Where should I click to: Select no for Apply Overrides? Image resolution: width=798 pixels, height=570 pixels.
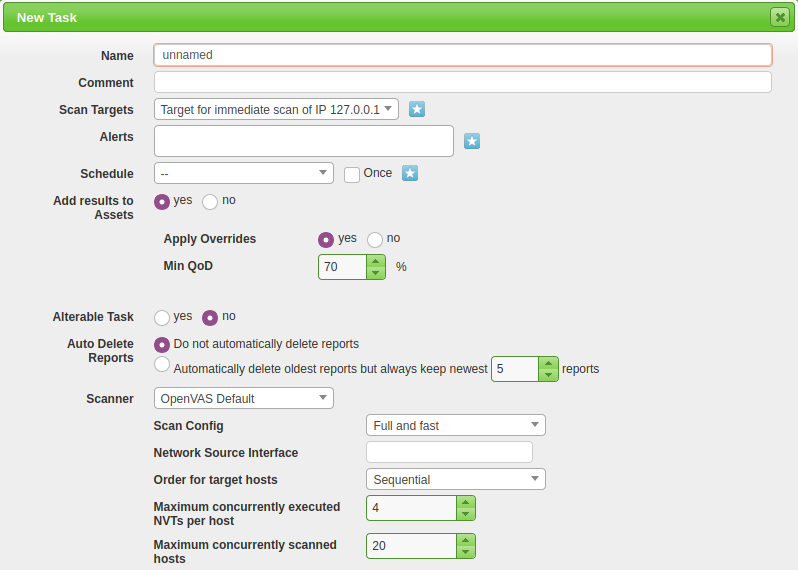tap(375, 239)
